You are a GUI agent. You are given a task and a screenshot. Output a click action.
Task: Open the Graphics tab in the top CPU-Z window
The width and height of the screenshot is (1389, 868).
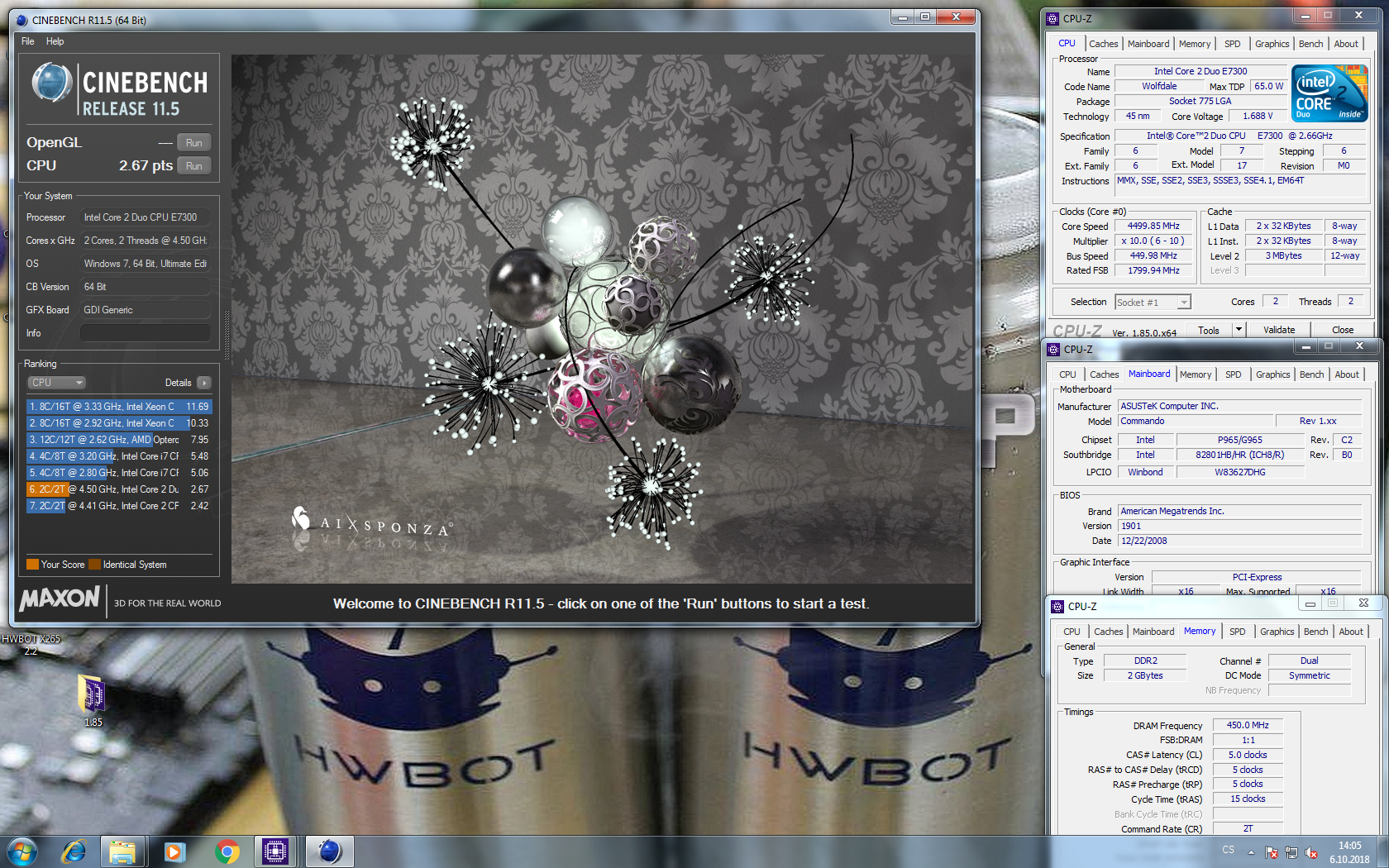1272,44
